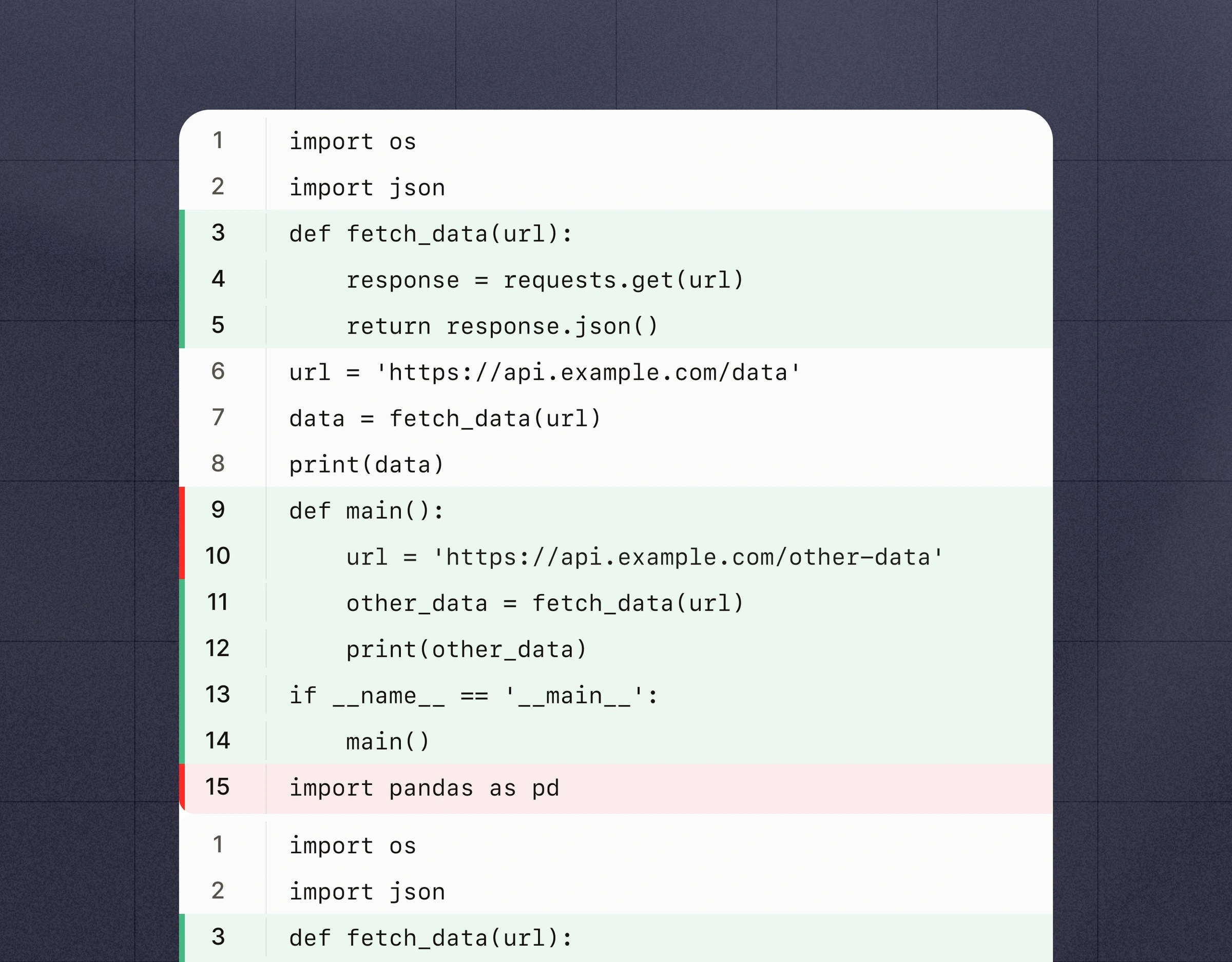
Task: Click the 'data = fetch_data(url)' line
Action: tap(445, 419)
